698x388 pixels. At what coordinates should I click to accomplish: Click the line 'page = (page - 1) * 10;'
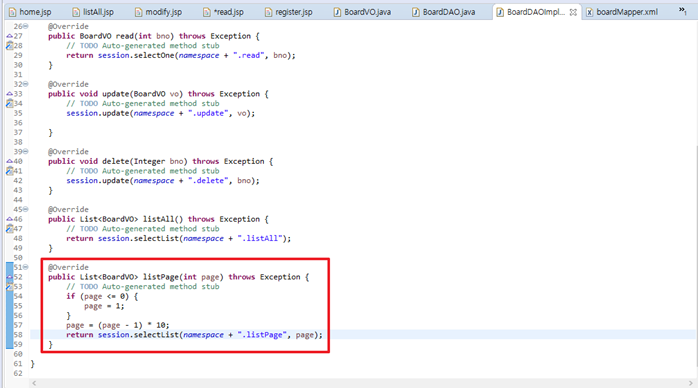tap(118, 325)
